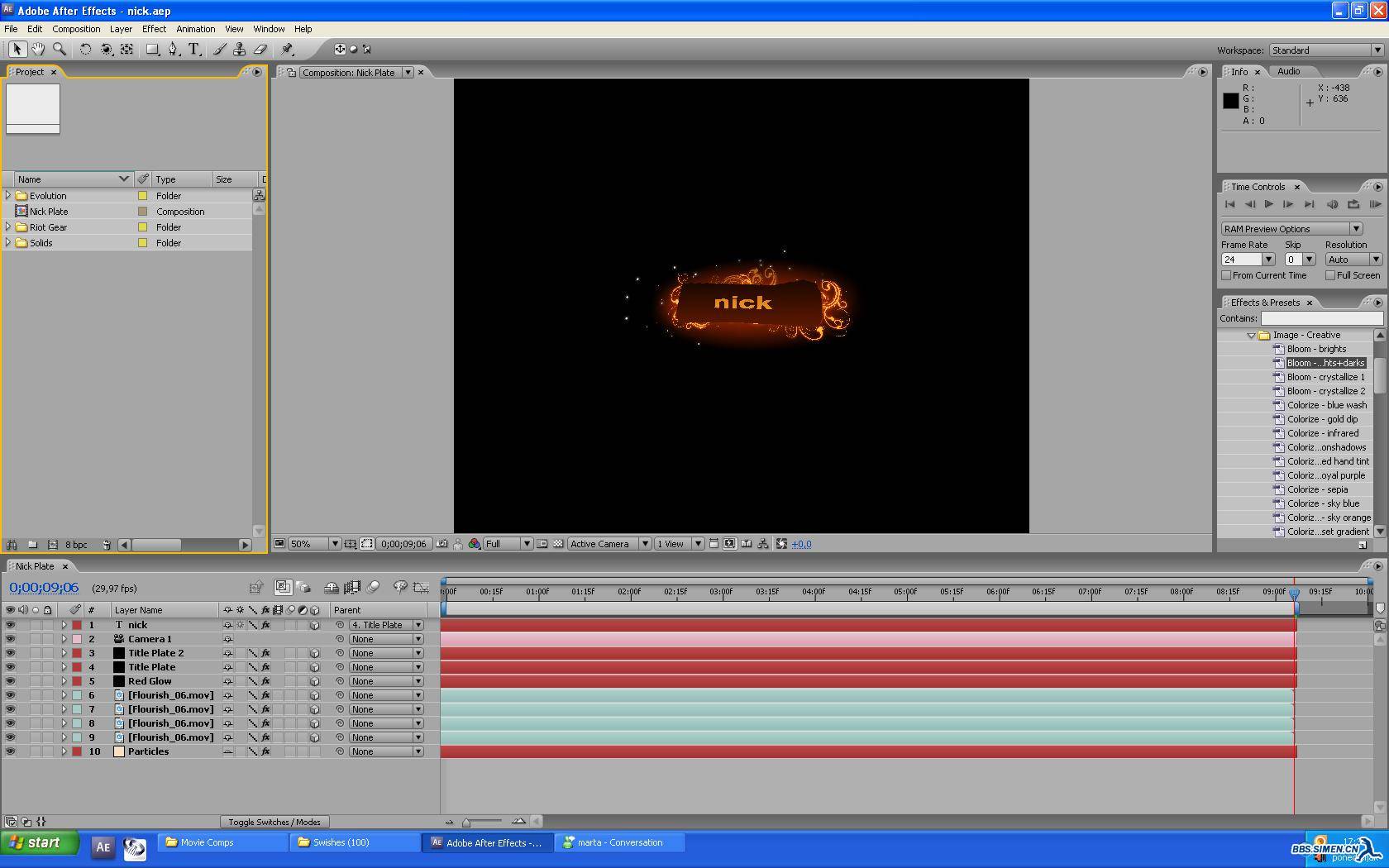This screenshot has width=1389, height=868.
Task: Select the Eraser tool
Action: [260, 50]
